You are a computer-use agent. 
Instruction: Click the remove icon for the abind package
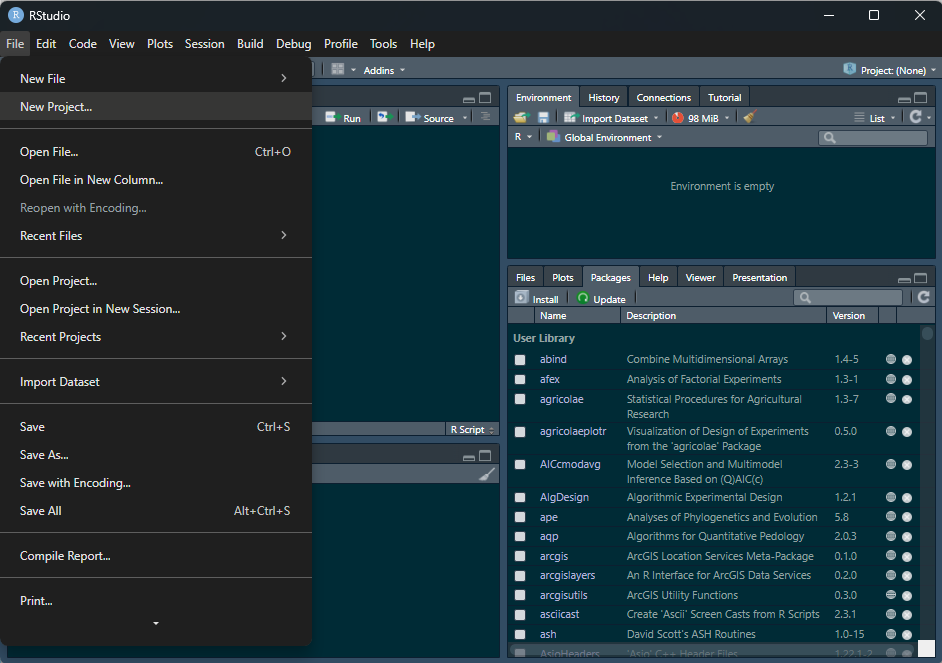(907, 360)
